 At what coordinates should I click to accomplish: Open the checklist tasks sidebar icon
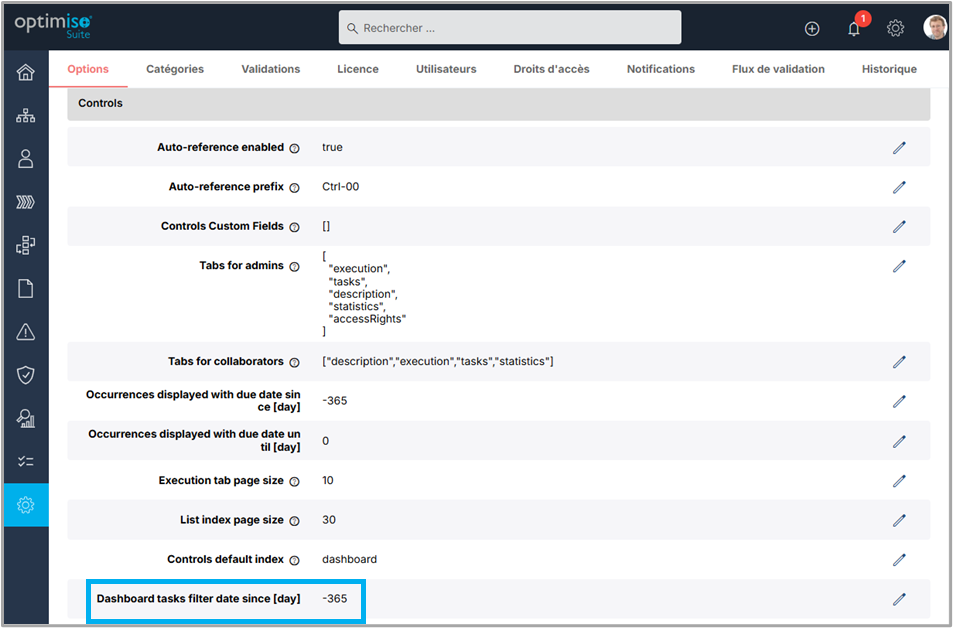(x=25, y=461)
